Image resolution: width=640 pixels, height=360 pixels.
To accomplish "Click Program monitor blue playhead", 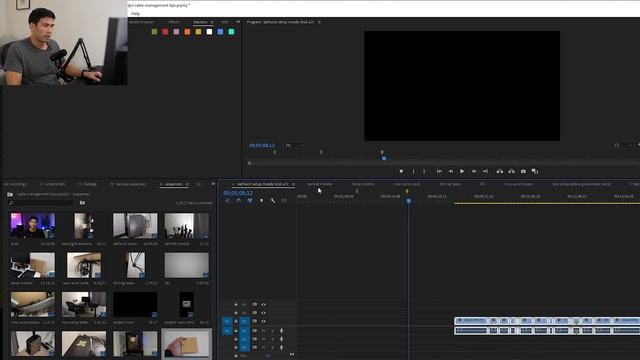I will [384, 158].
